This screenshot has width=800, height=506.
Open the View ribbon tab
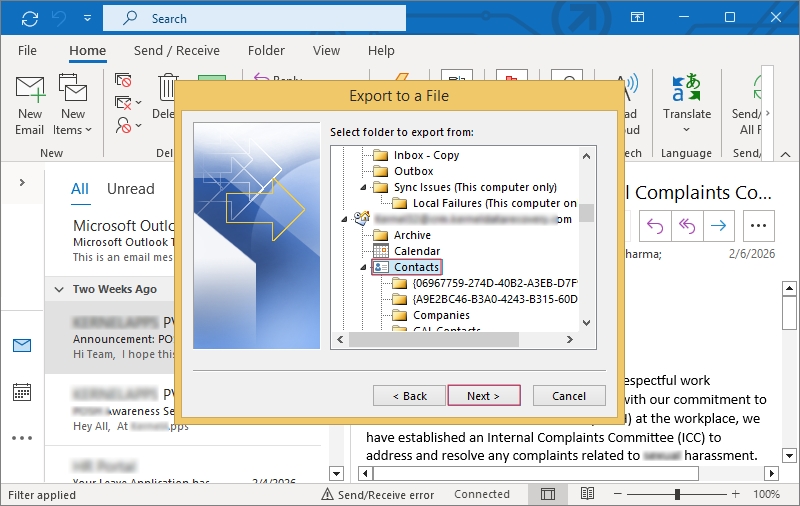326,50
